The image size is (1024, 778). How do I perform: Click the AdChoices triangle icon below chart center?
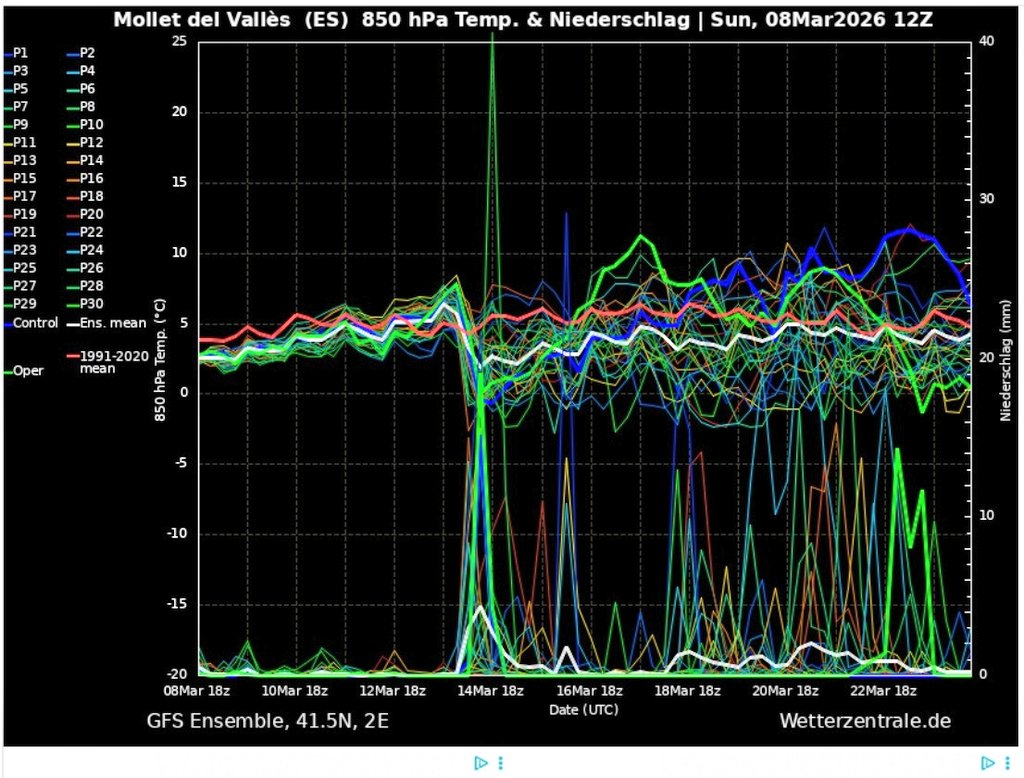tap(481, 763)
